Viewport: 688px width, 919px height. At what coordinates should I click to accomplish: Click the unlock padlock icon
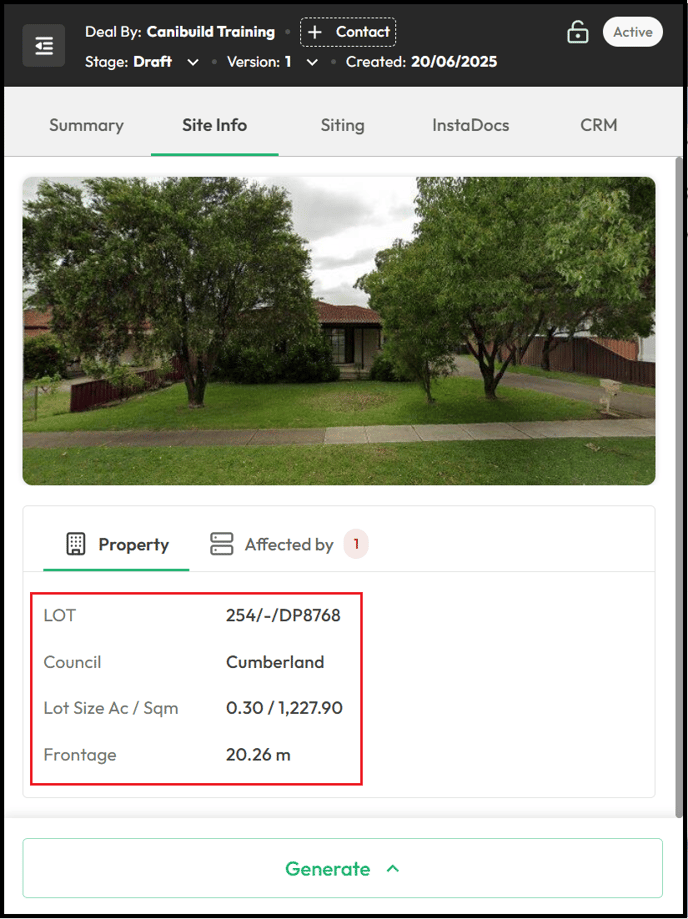[578, 32]
